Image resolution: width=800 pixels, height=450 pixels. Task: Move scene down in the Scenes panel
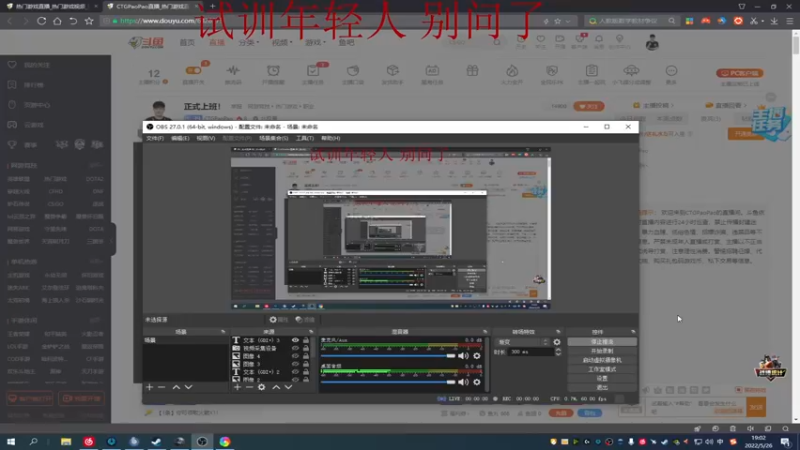point(188,387)
